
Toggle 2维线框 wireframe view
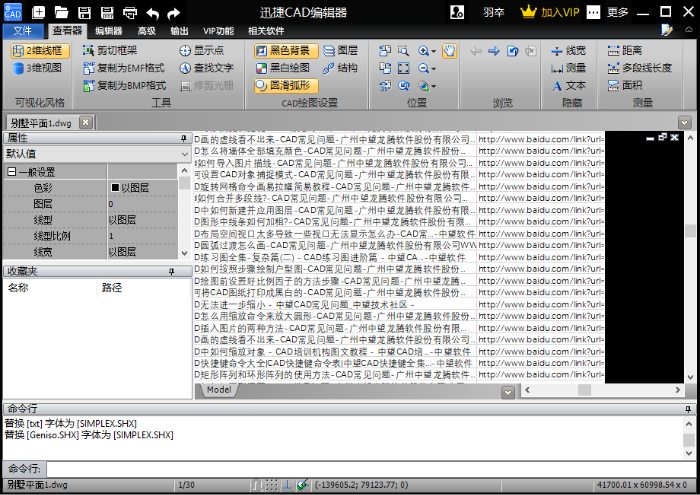coord(40,51)
